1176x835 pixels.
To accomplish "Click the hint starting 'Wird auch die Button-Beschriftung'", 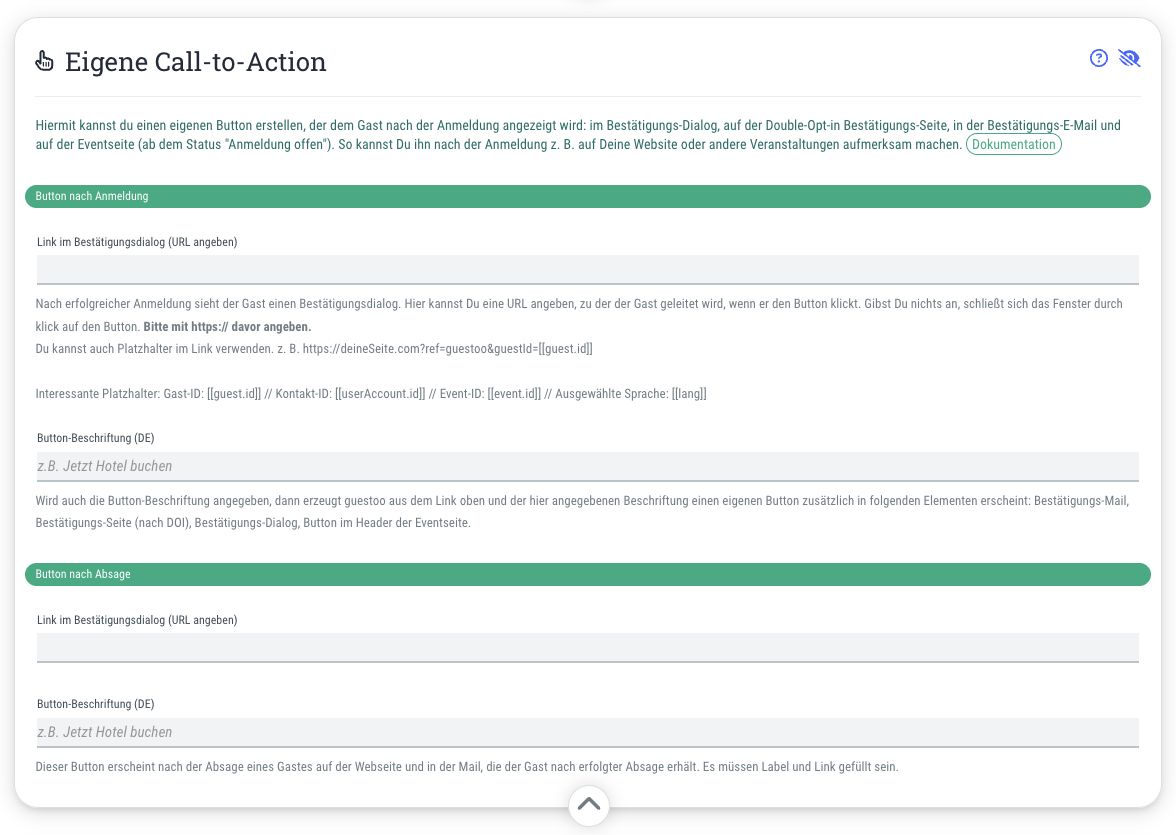I will click(582, 512).
